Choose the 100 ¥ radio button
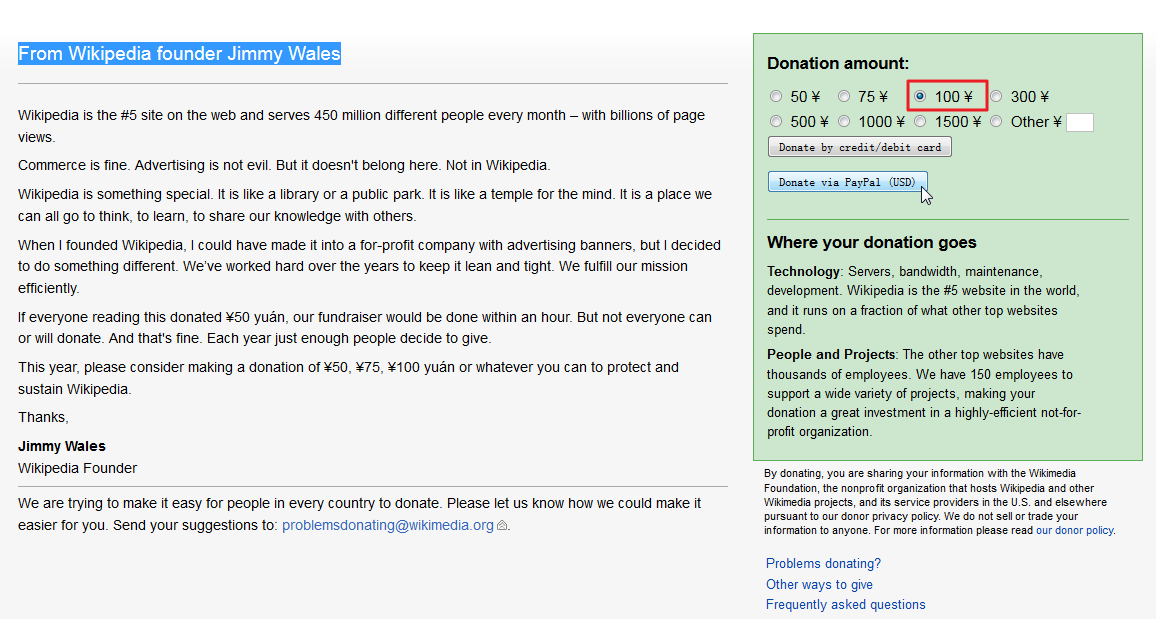The image size is (1156, 619). (x=920, y=97)
